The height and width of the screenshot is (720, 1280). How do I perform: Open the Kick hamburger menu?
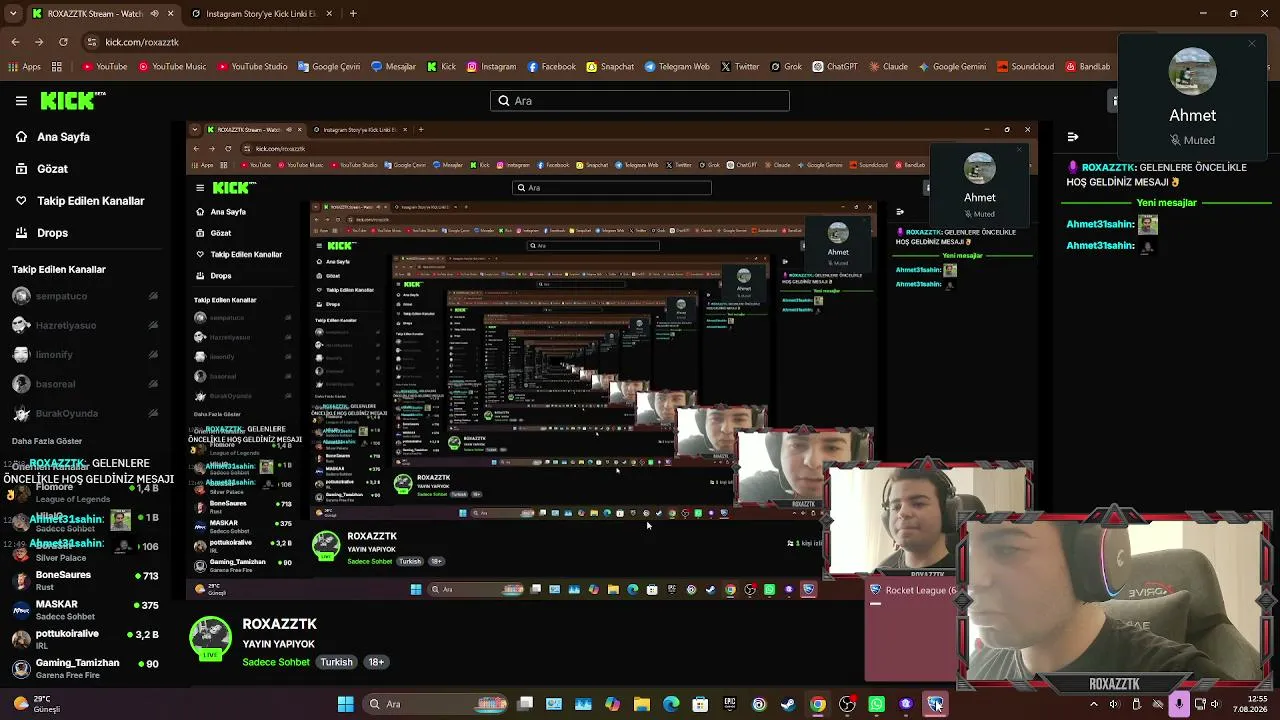(21, 100)
